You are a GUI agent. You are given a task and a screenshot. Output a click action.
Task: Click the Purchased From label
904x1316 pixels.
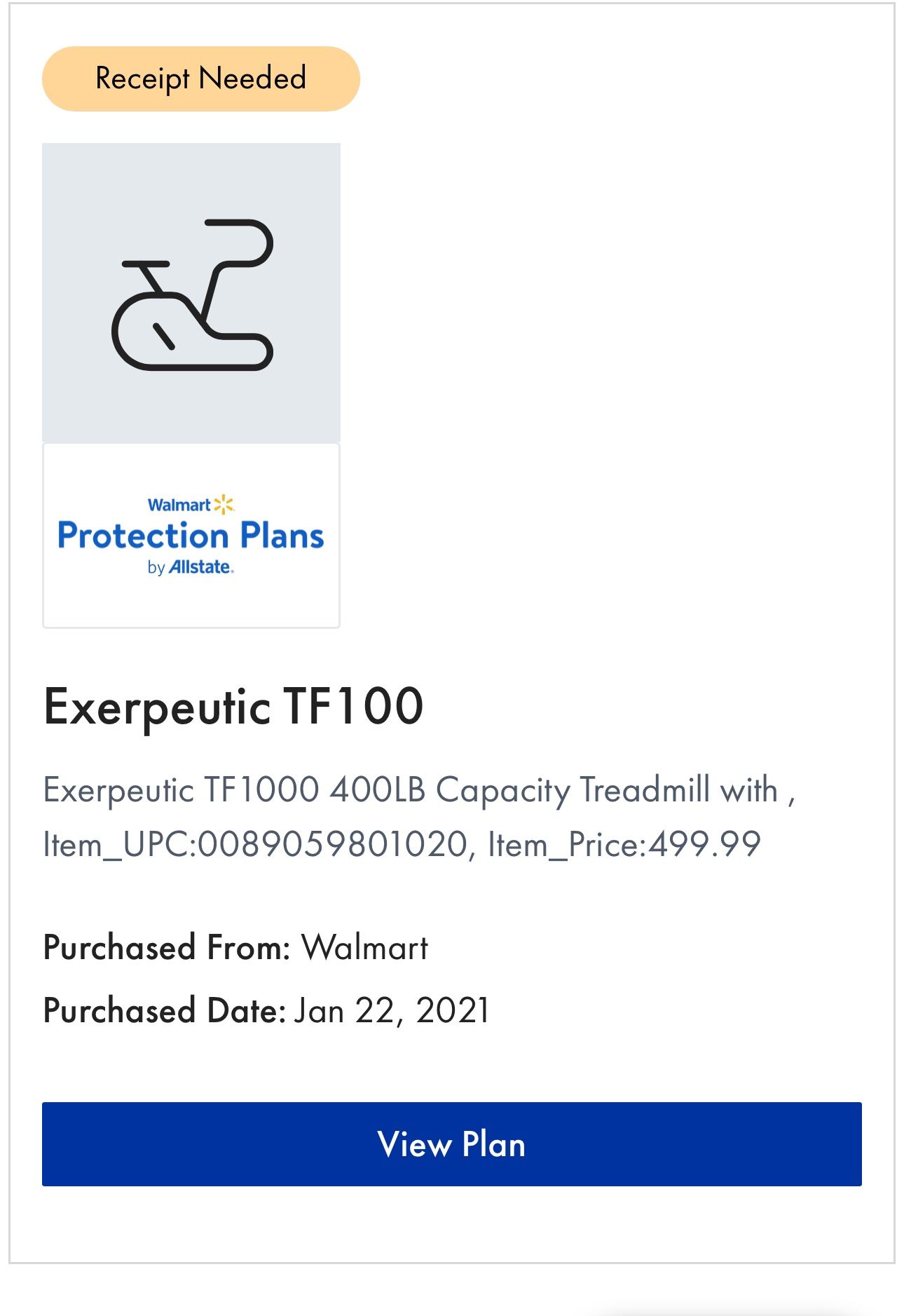[167, 947]
